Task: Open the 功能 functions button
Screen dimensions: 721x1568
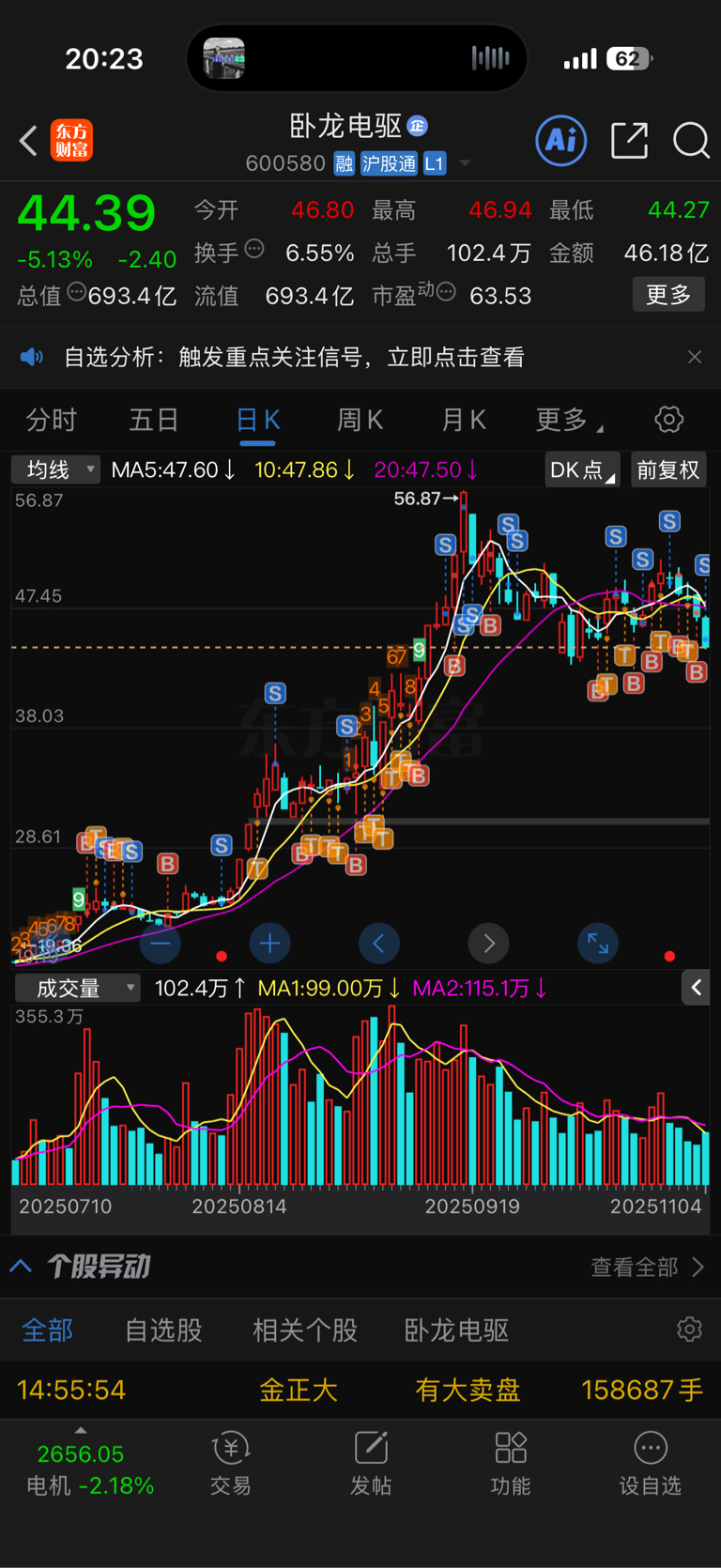Action: pos(511,1465)
